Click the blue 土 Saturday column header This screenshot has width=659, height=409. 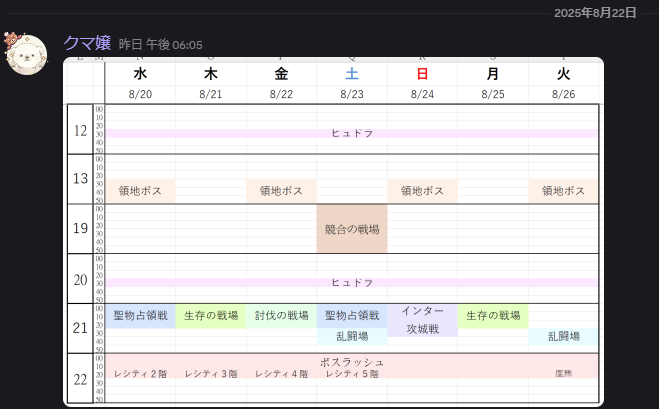[352, 73]
